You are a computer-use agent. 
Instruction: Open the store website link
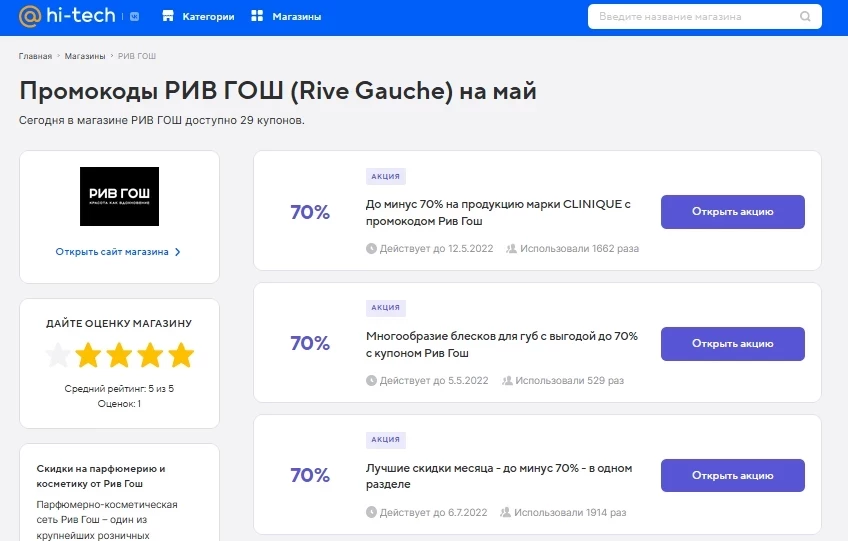coord(112,252)
